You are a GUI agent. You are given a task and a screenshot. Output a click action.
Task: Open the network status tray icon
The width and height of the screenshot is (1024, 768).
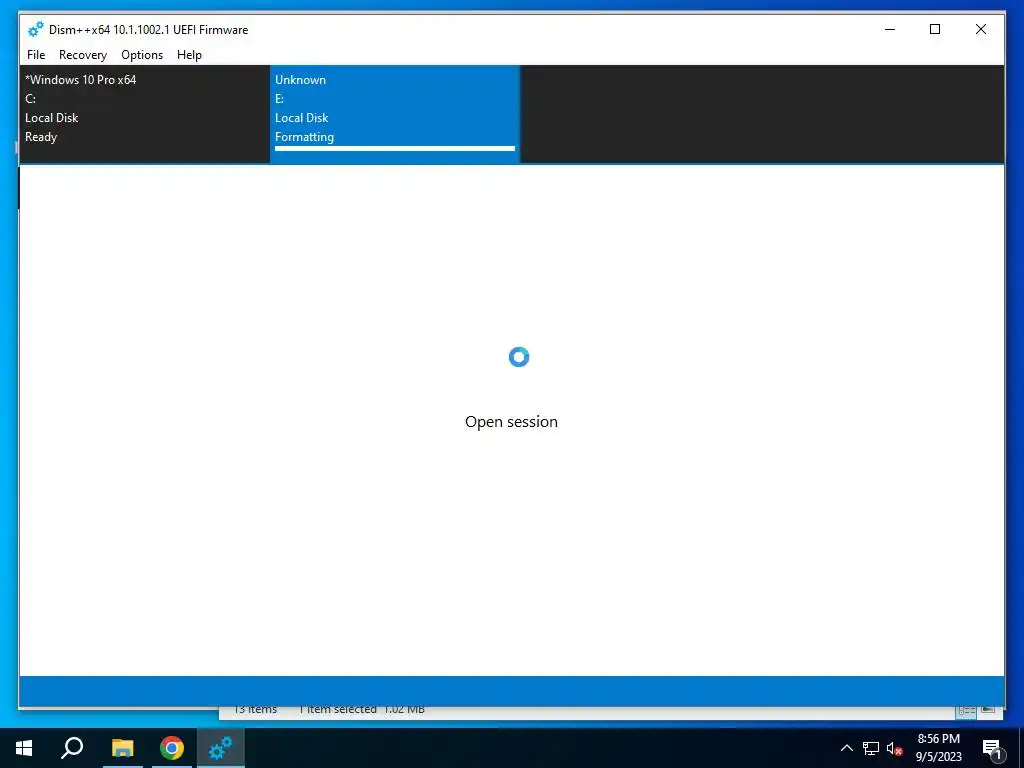(x=871, y=748)
